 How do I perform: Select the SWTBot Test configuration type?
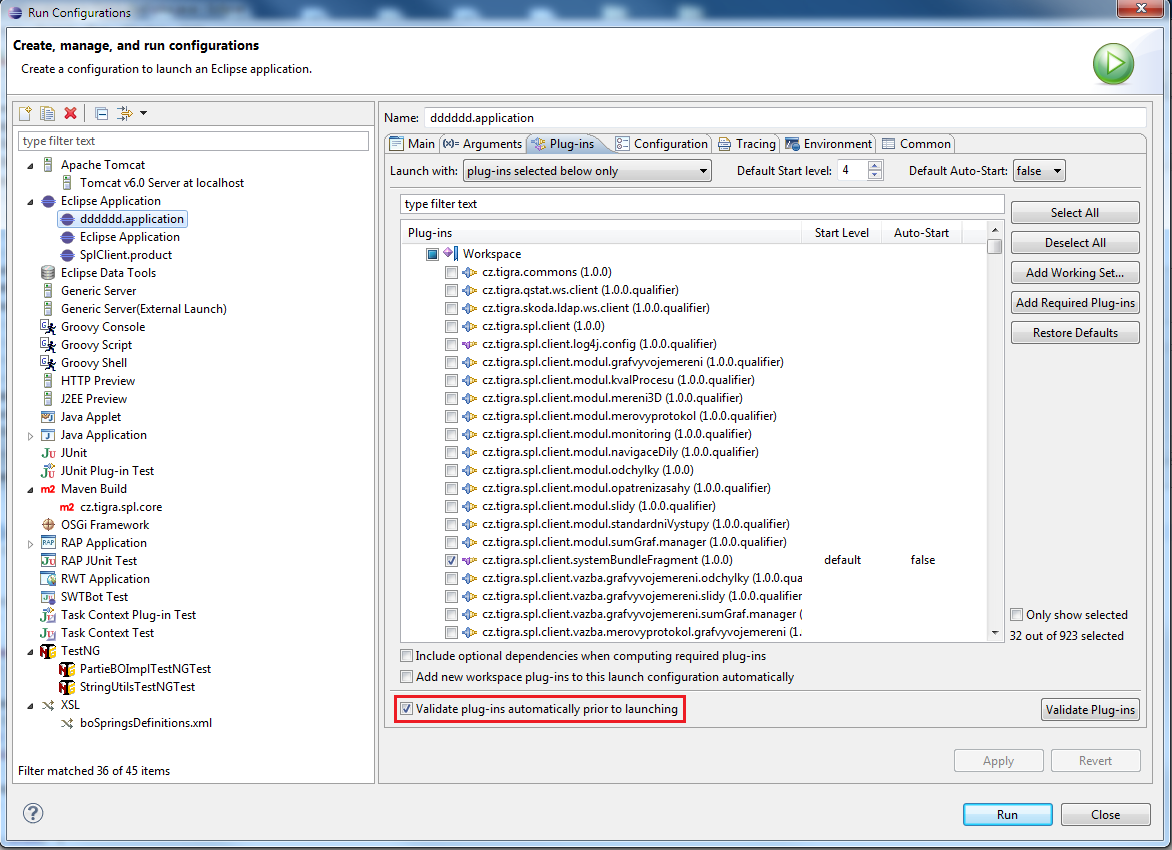coord(94,597)
